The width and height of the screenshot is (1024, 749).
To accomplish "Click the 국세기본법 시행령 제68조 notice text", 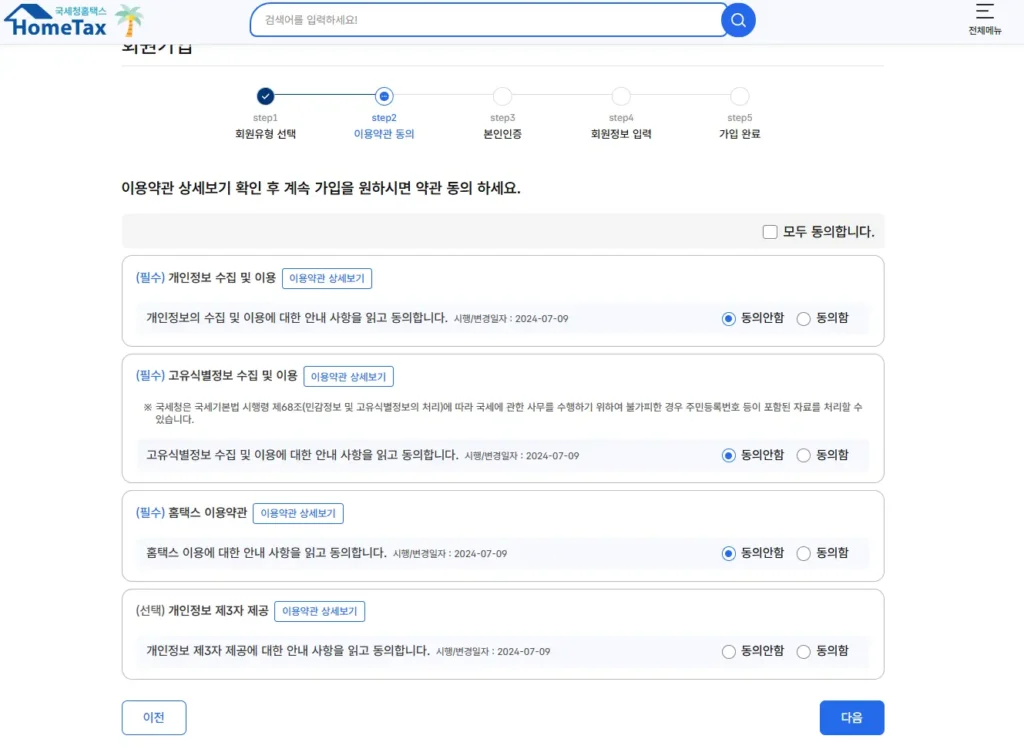I will (x=504, y=413).
